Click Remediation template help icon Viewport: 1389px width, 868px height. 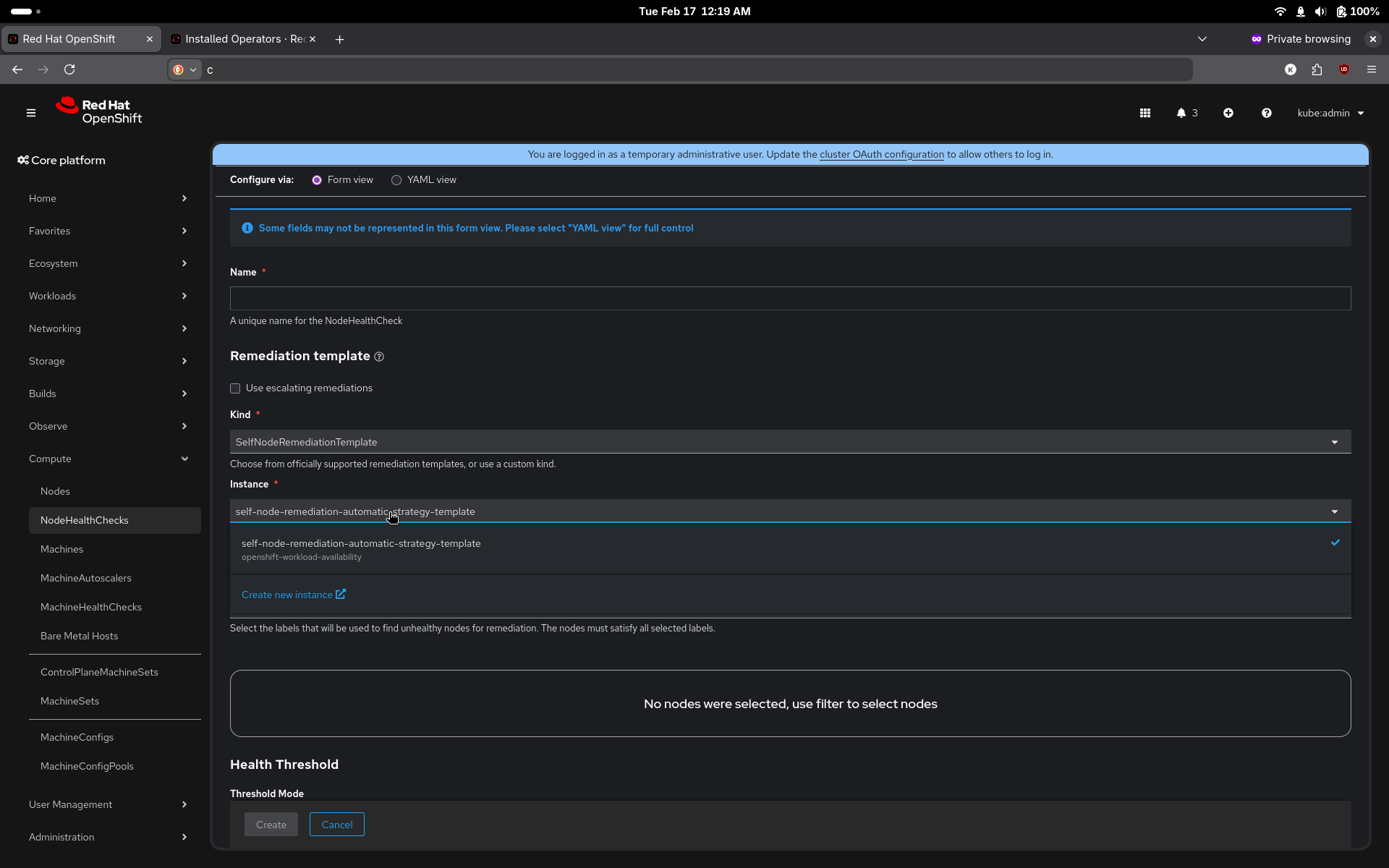(379, 357)
